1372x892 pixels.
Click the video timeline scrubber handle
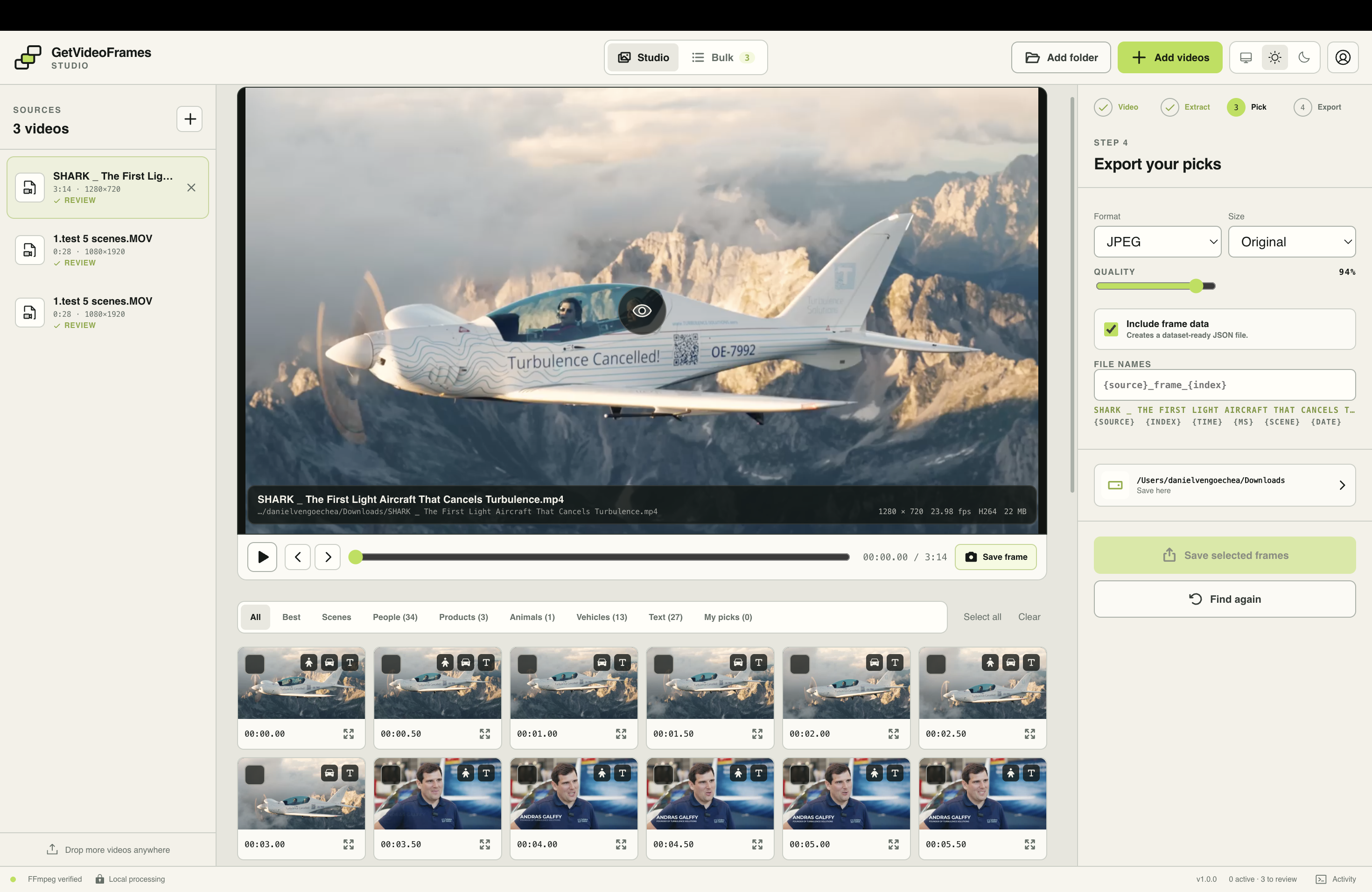coord(356,557)
